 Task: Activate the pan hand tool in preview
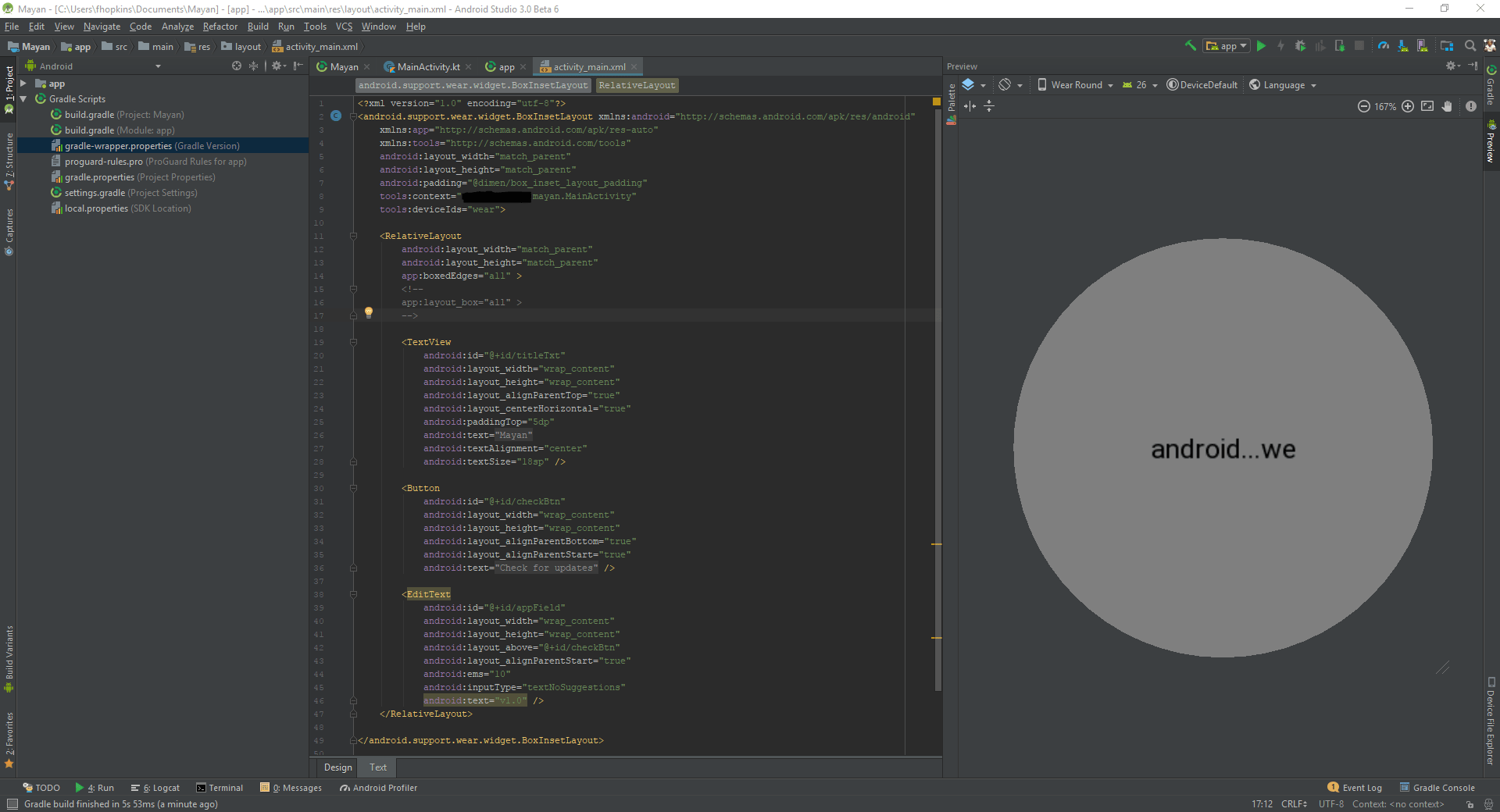(1447, 106)
